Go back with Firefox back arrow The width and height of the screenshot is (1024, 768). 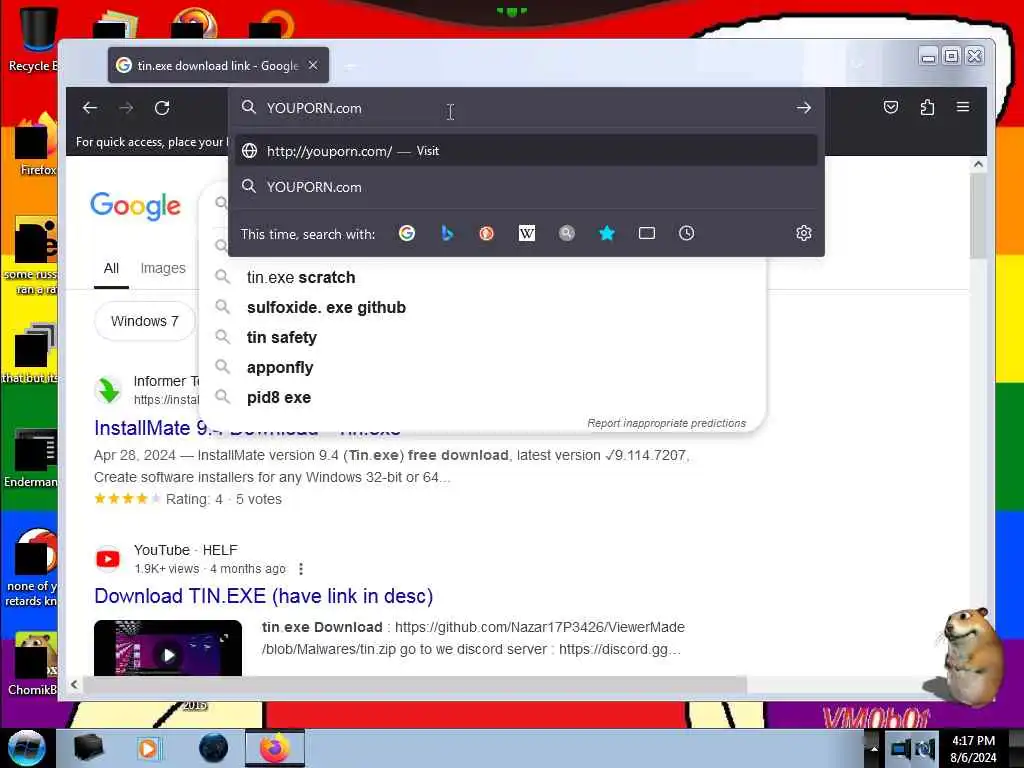point(89,108)
